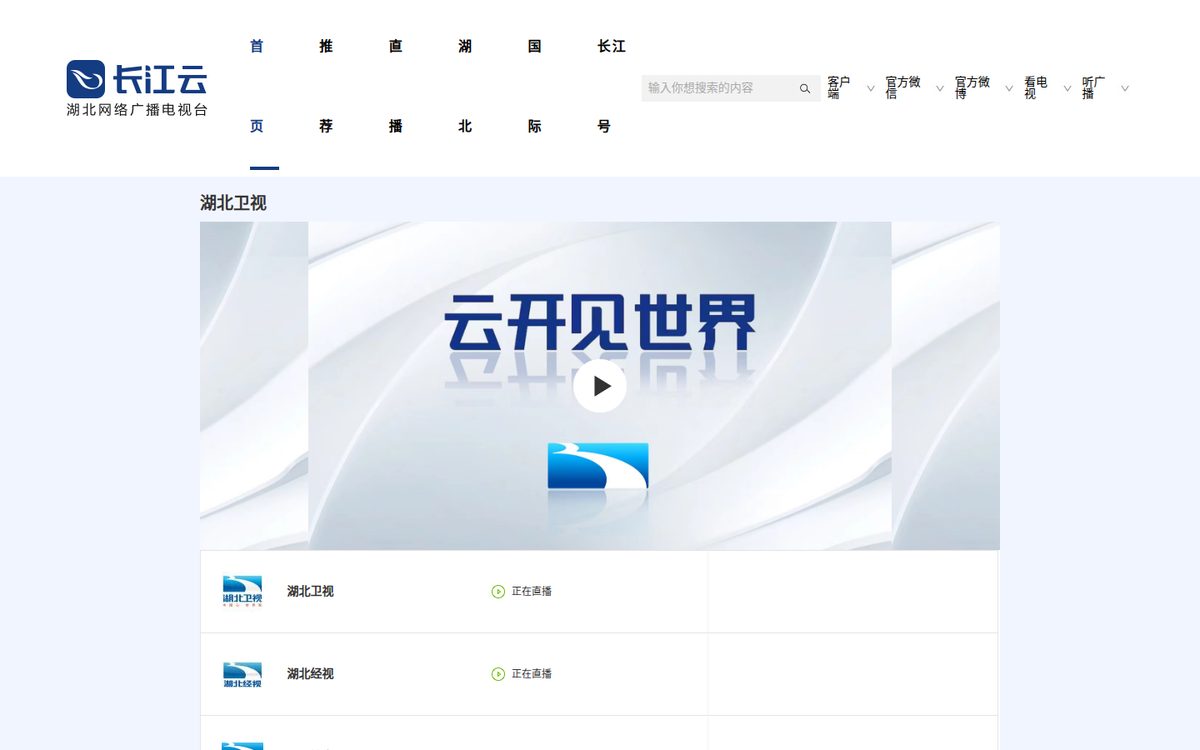
Task: Click the 湖北卫视 channel logo in the list
Action: 242,591
